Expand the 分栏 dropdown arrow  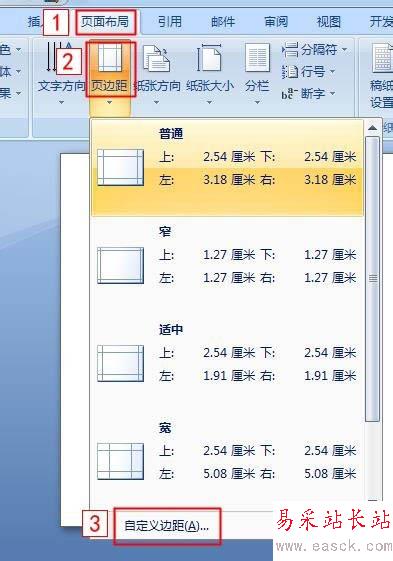click(257, 102)
